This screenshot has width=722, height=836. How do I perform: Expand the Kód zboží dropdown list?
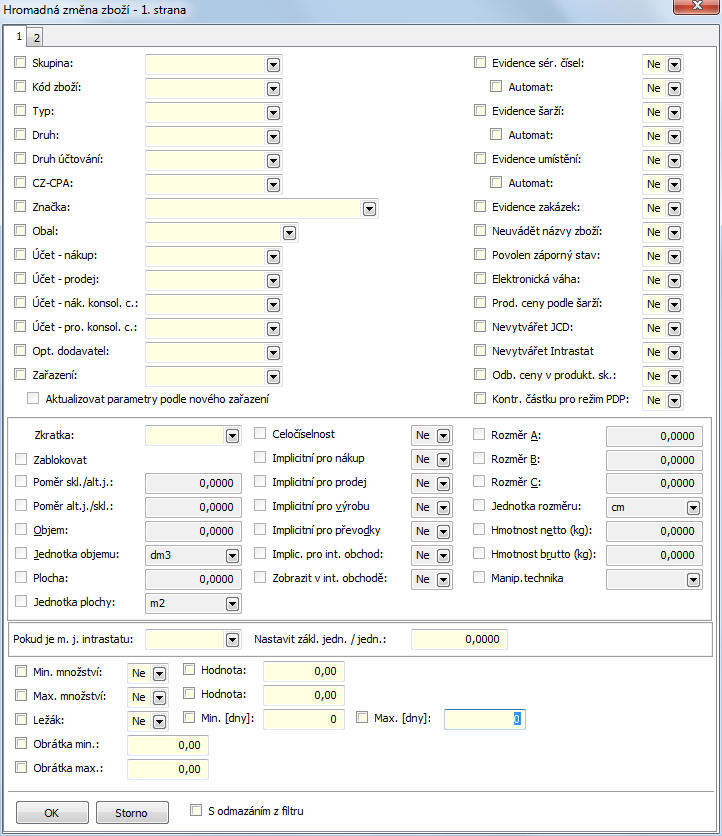coord(274,89)
